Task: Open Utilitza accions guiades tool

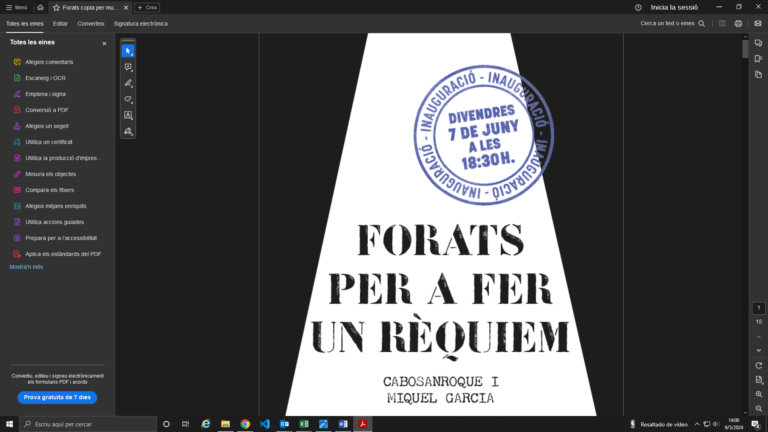Action: tap(54, 222)
